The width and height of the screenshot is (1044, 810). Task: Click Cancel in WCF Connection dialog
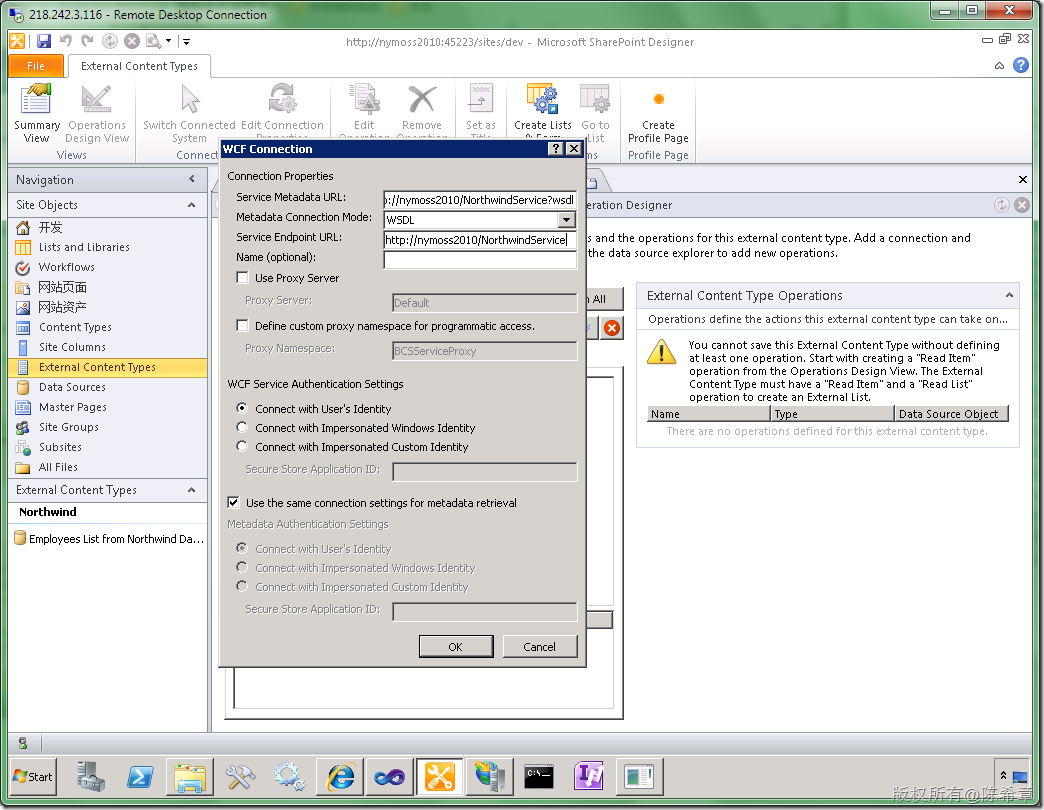tap(539, 646)
